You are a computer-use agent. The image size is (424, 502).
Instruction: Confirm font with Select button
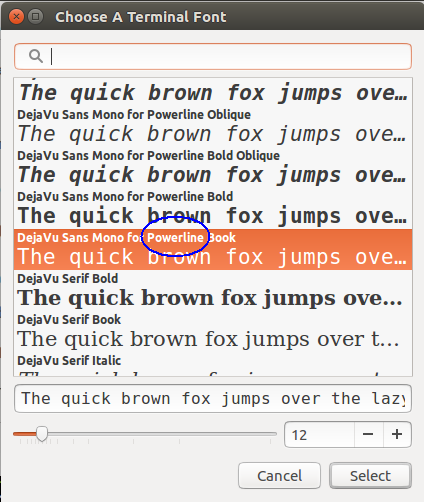point(370,476)
